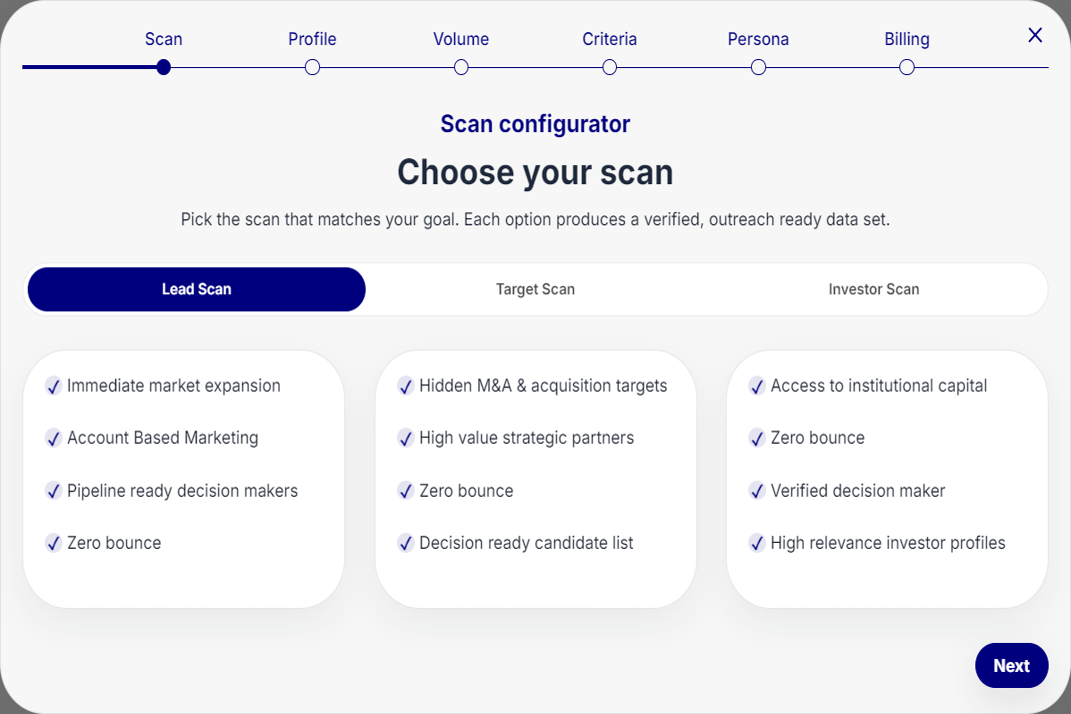Viewport: 1071px width, 714px height.
Task: Open the Criteria step in progress bar
Action: pos(610,68)
